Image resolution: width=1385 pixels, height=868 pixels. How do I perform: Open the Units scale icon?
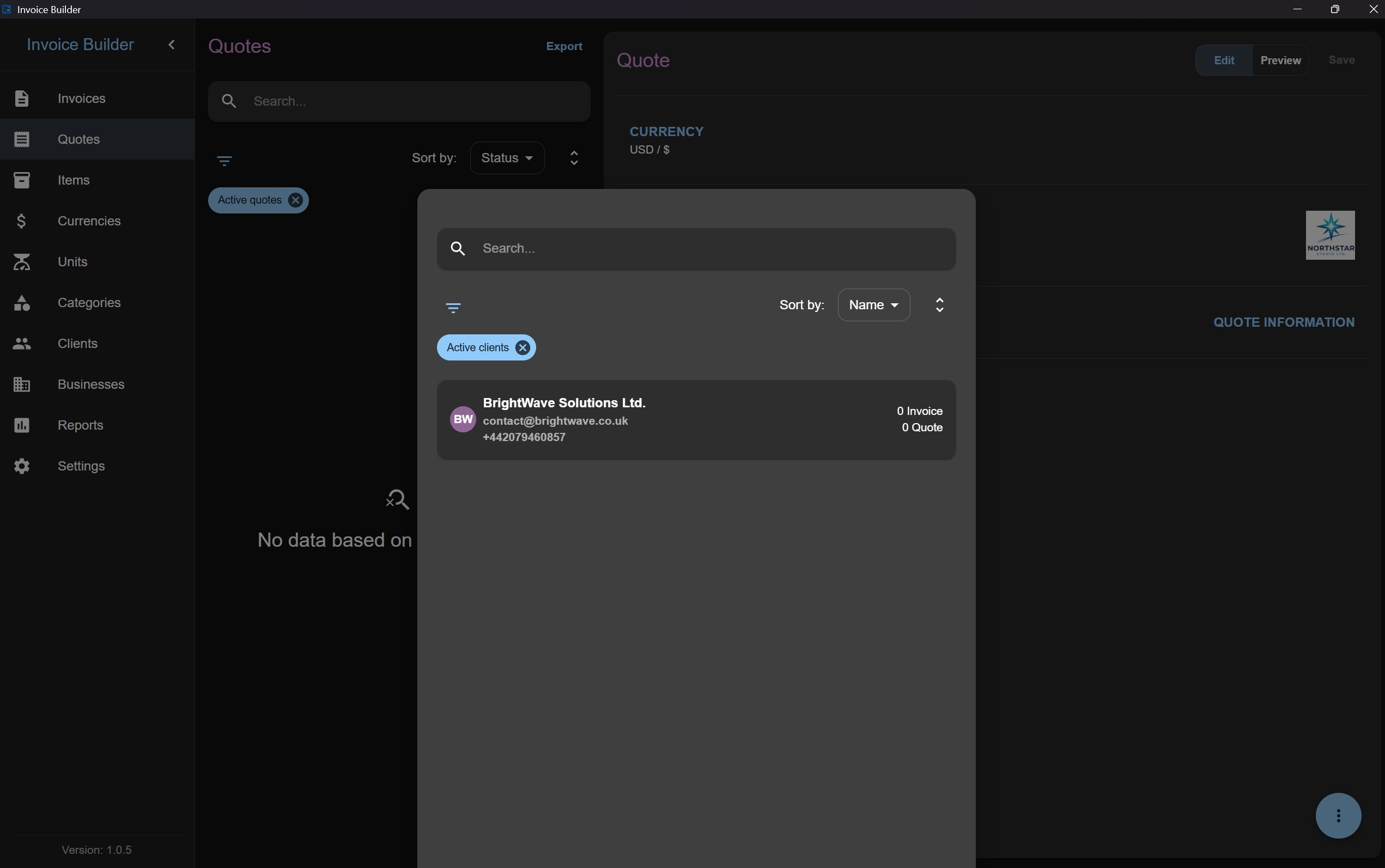pyautogui.click(x=22, y=262)
